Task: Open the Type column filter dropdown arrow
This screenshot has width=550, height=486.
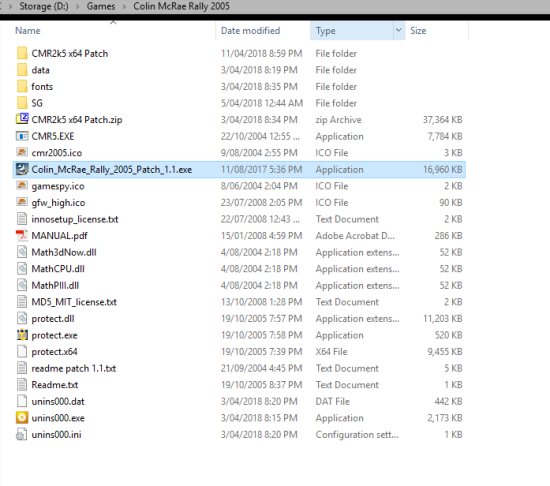Action: pyautogui.click(x=399, y=31)
